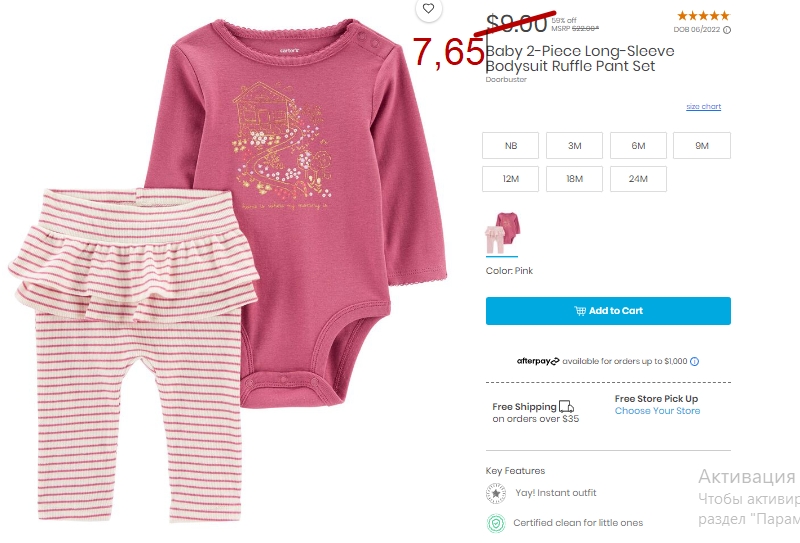The width and height of the screenshot is (800, 543).
Task: Open the info icon next to DOB 06/2022
Action: pos(727,30)
